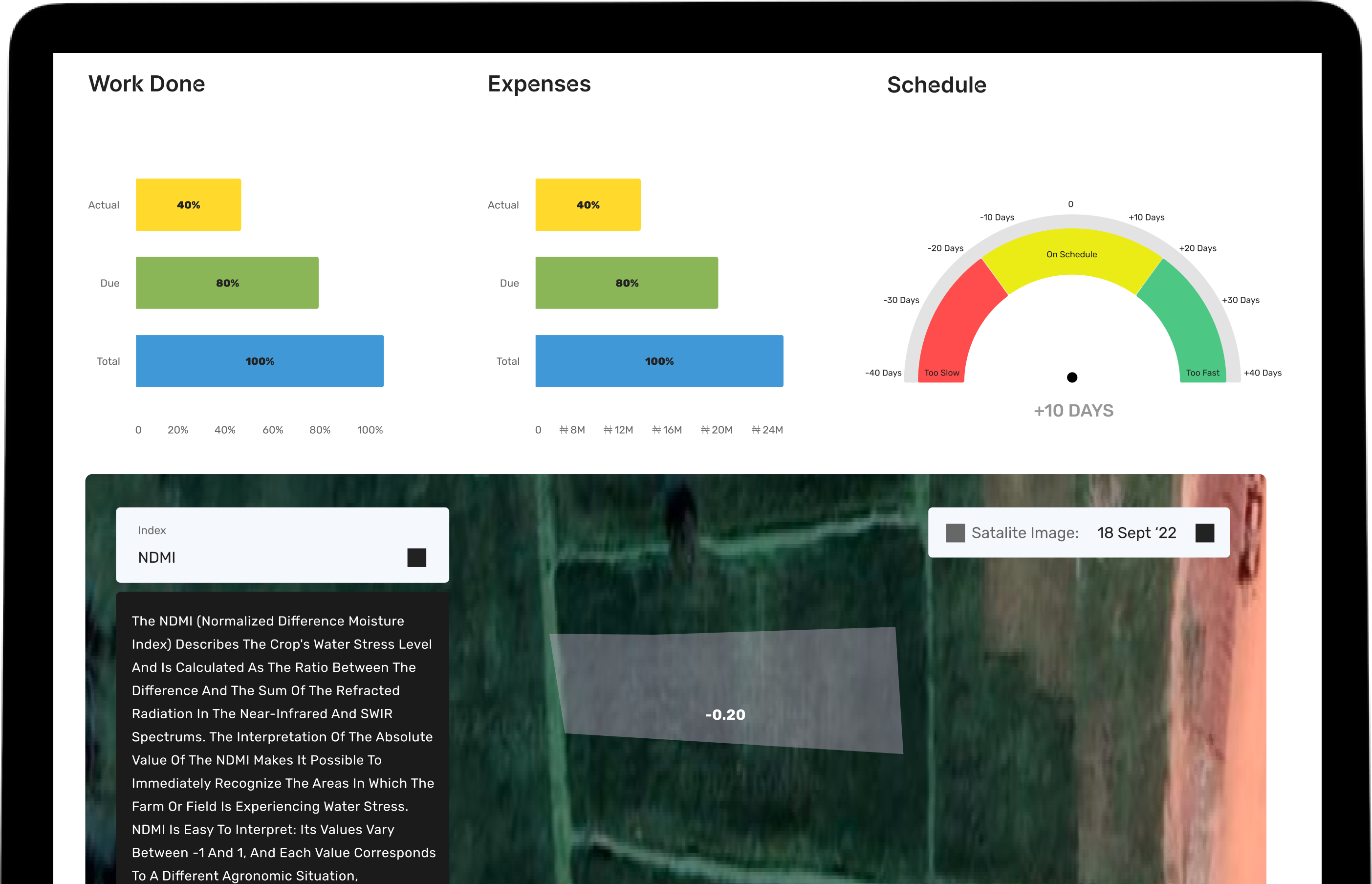Screen dimensions: 1372x884
Task: Select the Work Done section header
Action: point(146,84)
